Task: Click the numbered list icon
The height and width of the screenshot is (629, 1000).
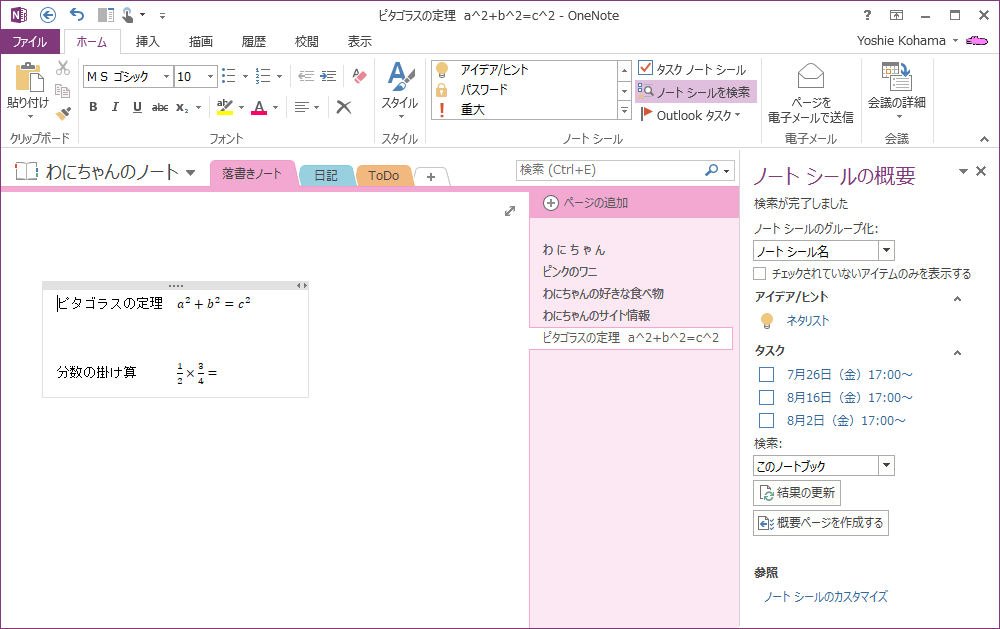Action: pos(263,76)
